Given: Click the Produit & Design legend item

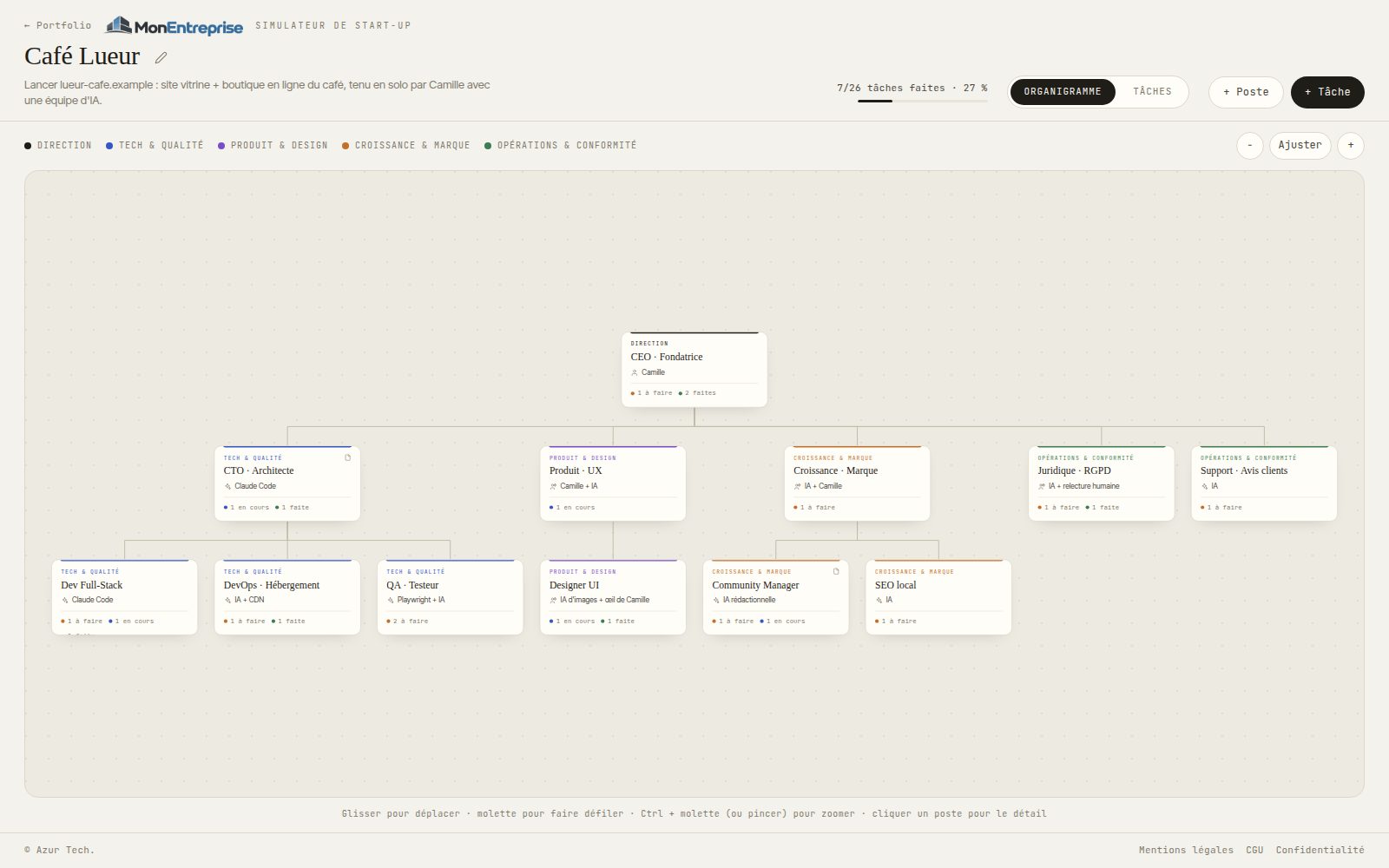Looking at the screenshot, I should (273, 146).
